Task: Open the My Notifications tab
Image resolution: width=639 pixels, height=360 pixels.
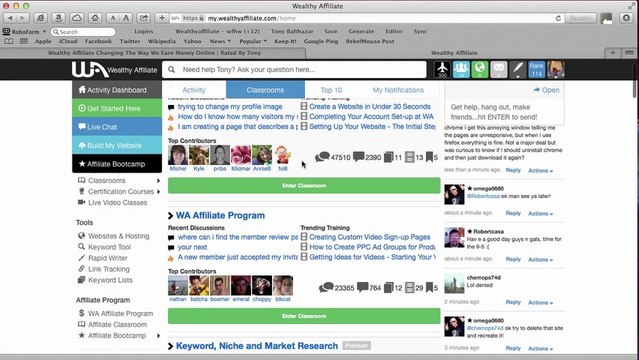Action: pyautogui.click(x=398, y=90)
